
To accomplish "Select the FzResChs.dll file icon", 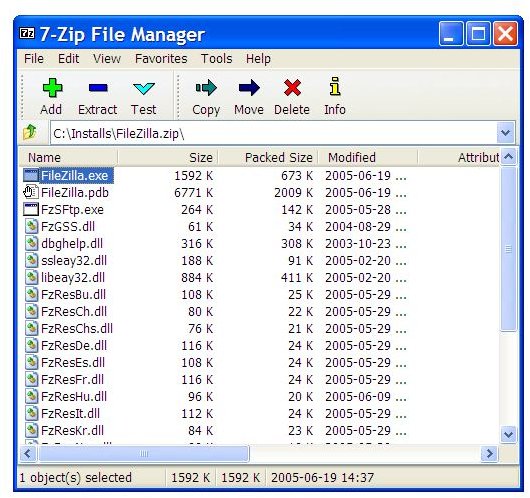I will coord(31,328).
